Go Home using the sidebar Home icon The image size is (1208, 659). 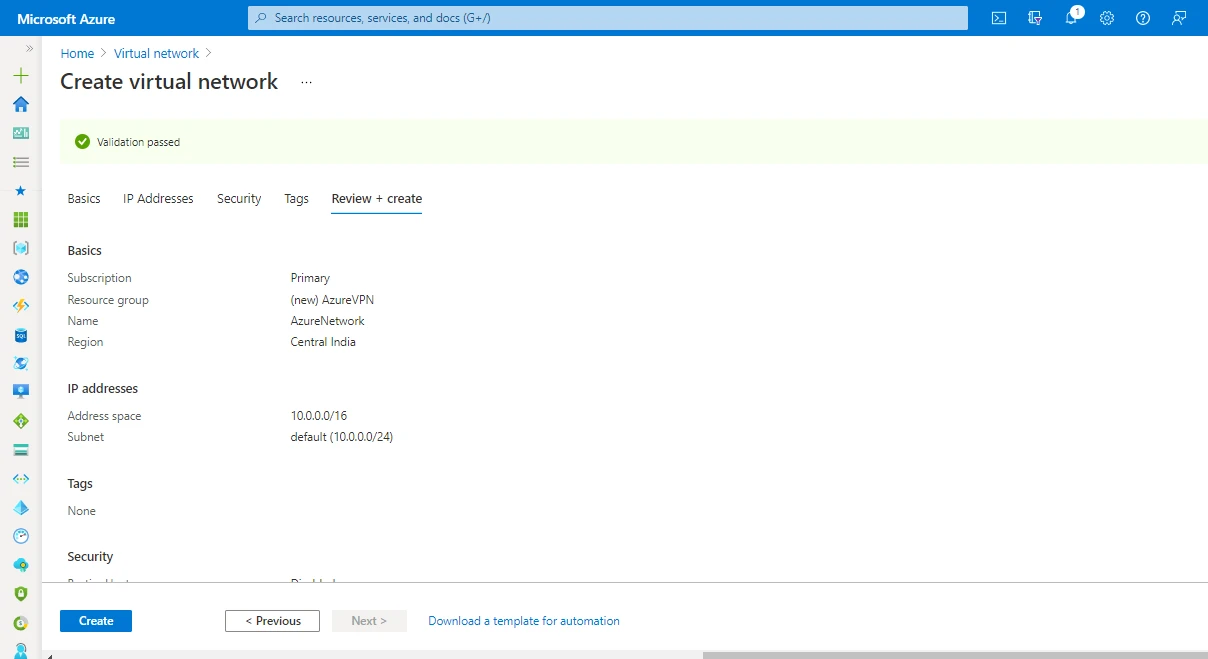20,104
